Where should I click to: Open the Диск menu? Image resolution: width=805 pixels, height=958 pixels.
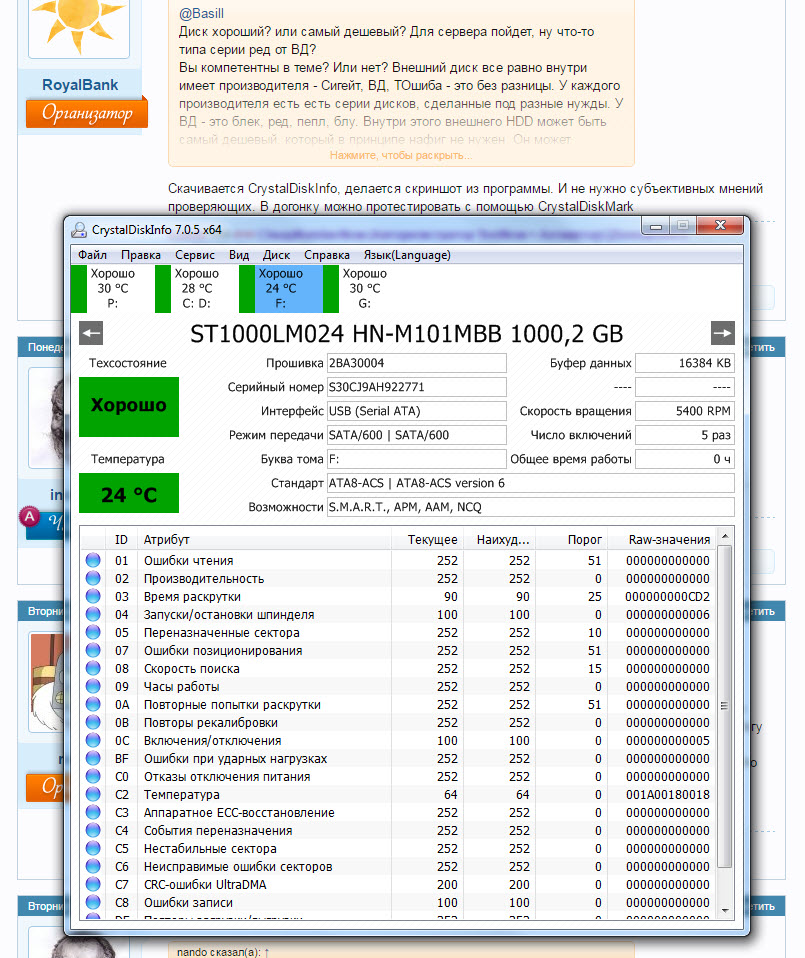point(275,255)
